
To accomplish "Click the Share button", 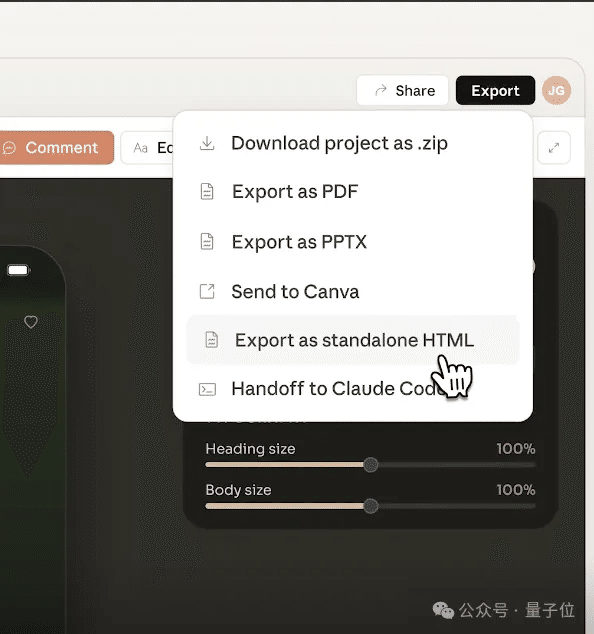I will click(x=402, y=90).
